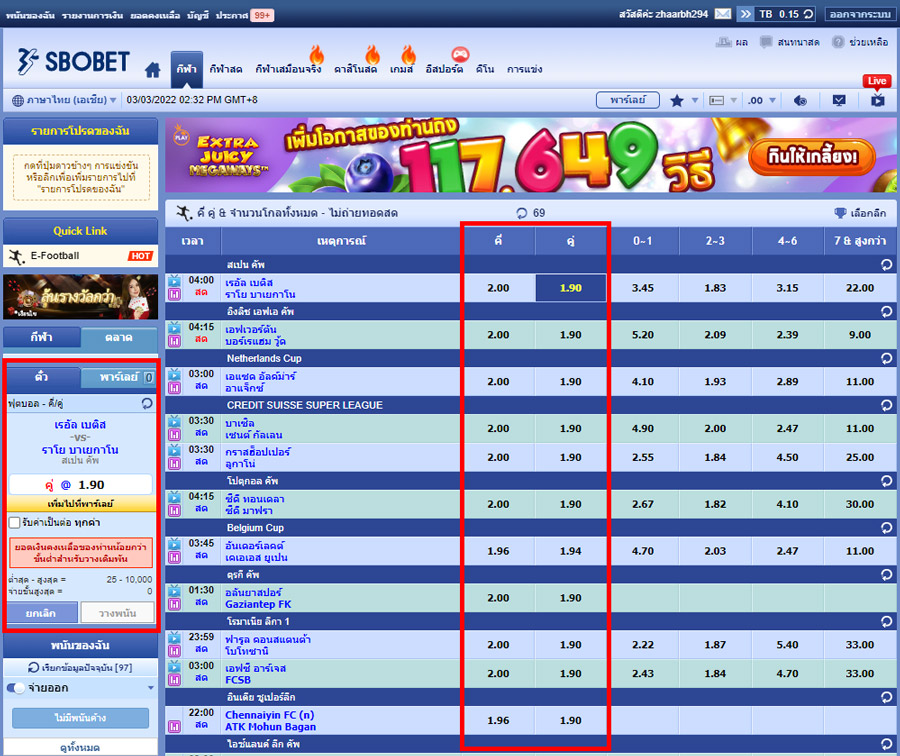
Task: Refresh the สเปน คัพ league row
Action: tap(886, 265)
